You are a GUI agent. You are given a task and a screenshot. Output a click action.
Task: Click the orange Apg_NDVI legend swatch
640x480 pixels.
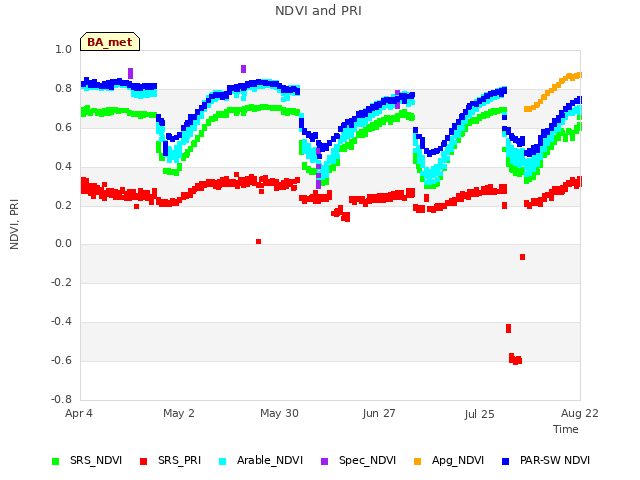click(417, 461)
